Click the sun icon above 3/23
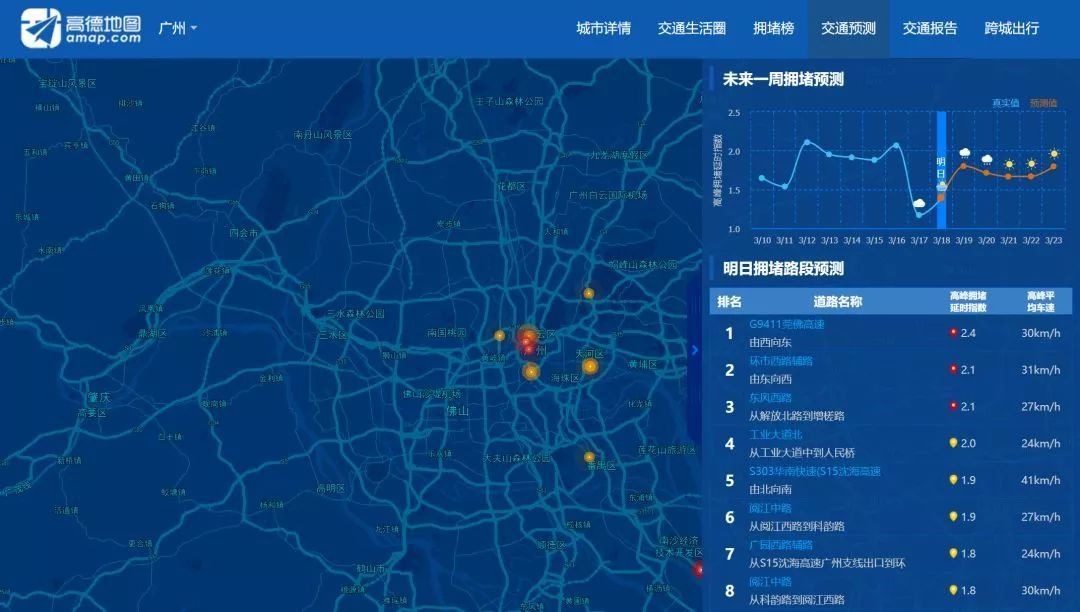 [1054, 154]
